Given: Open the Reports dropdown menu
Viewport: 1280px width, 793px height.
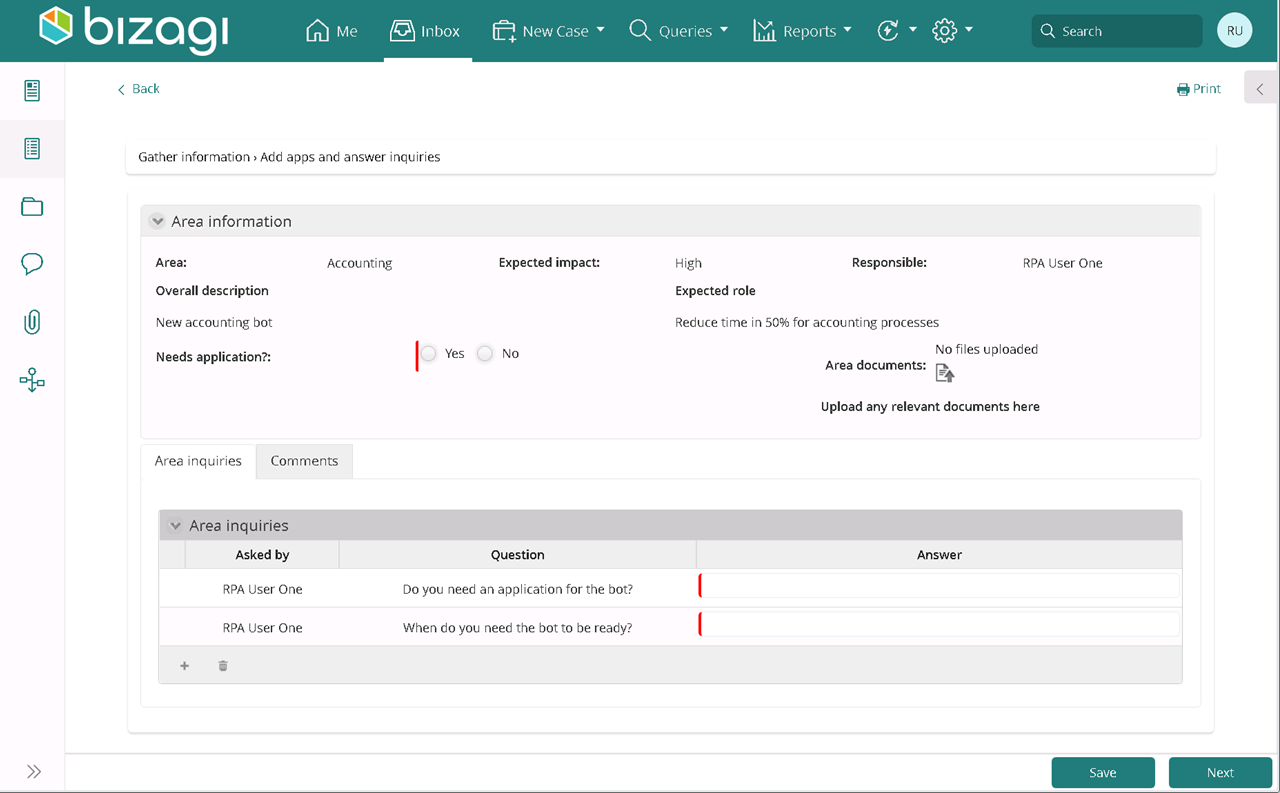Looking at the screenshot, I should (802, 31).
